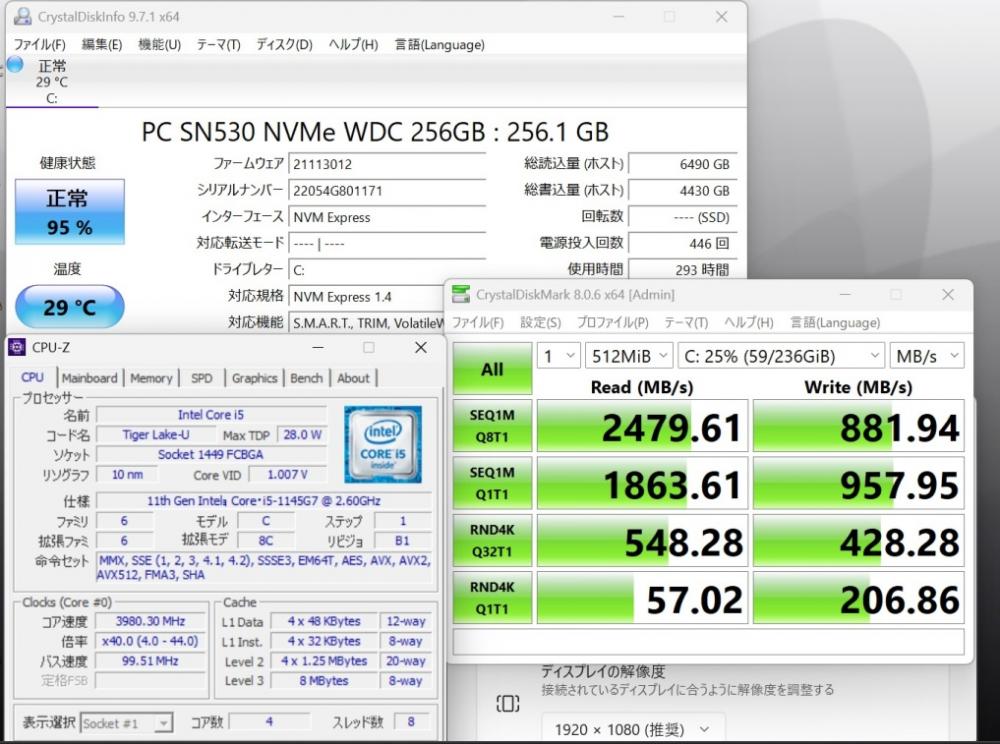Click core speed value 3980.30 MHz

(150, 621)
